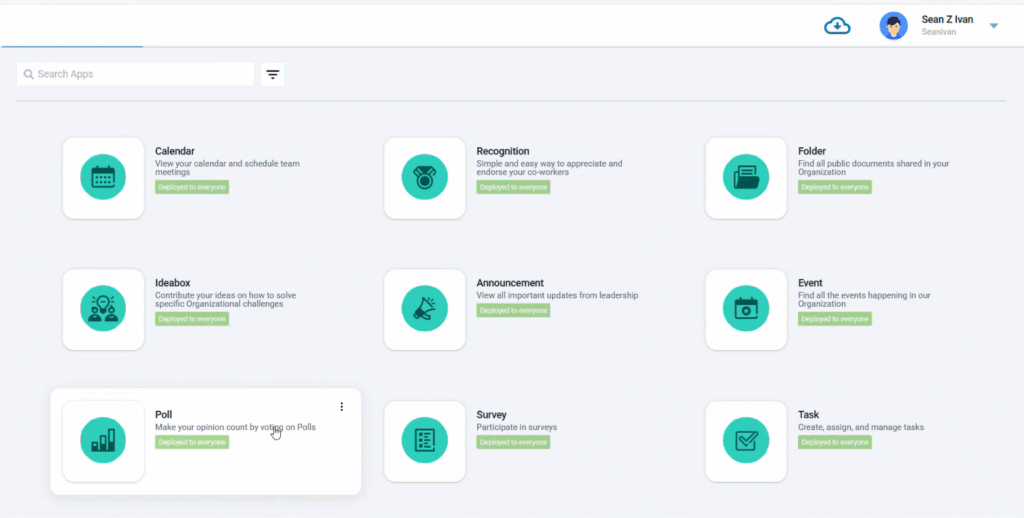Click the Survey app title
This screenshot has width=1024, height=518.
(x=491, y=415)
